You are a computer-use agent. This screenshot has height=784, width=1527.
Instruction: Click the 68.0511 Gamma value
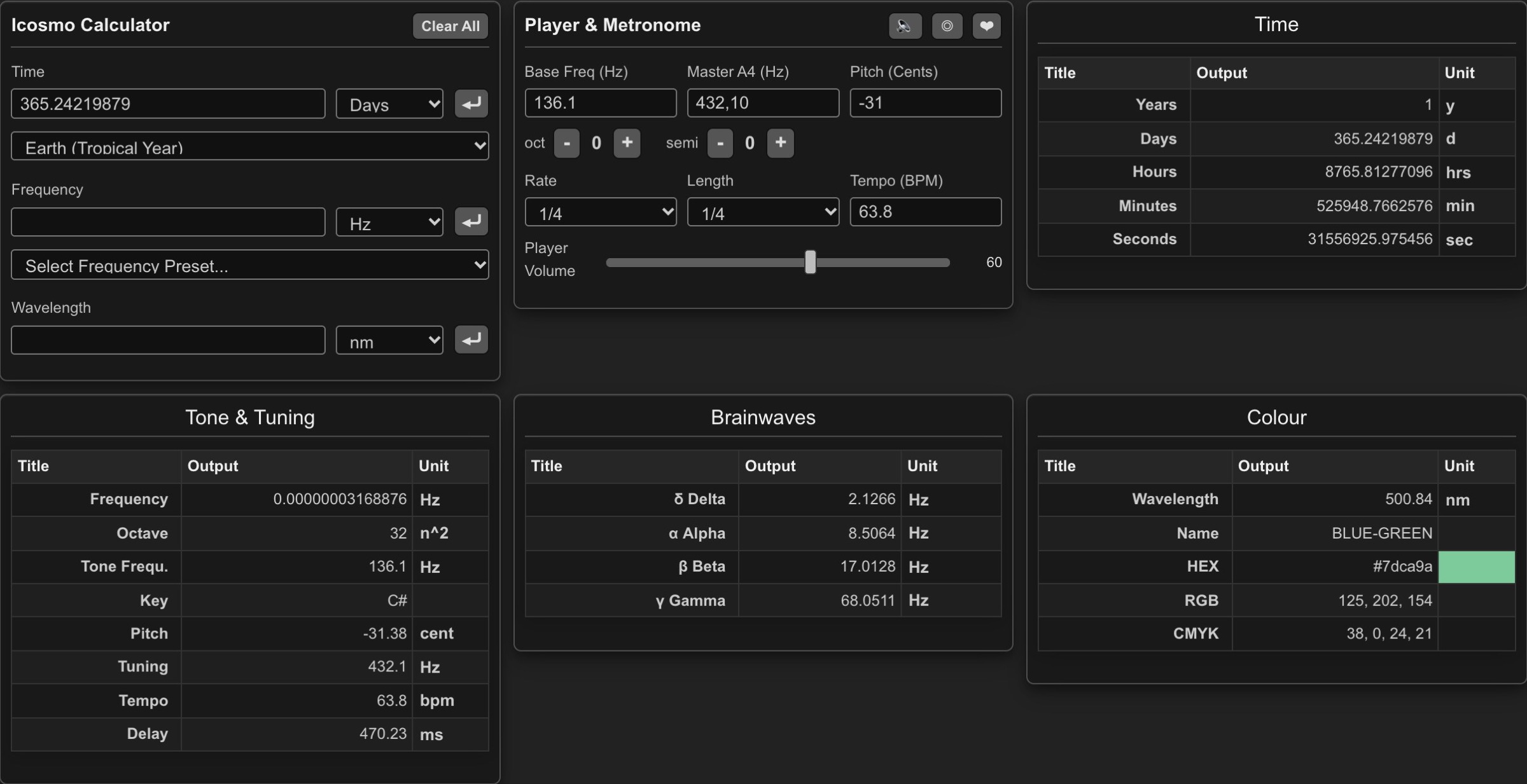[x=868, y=600]
